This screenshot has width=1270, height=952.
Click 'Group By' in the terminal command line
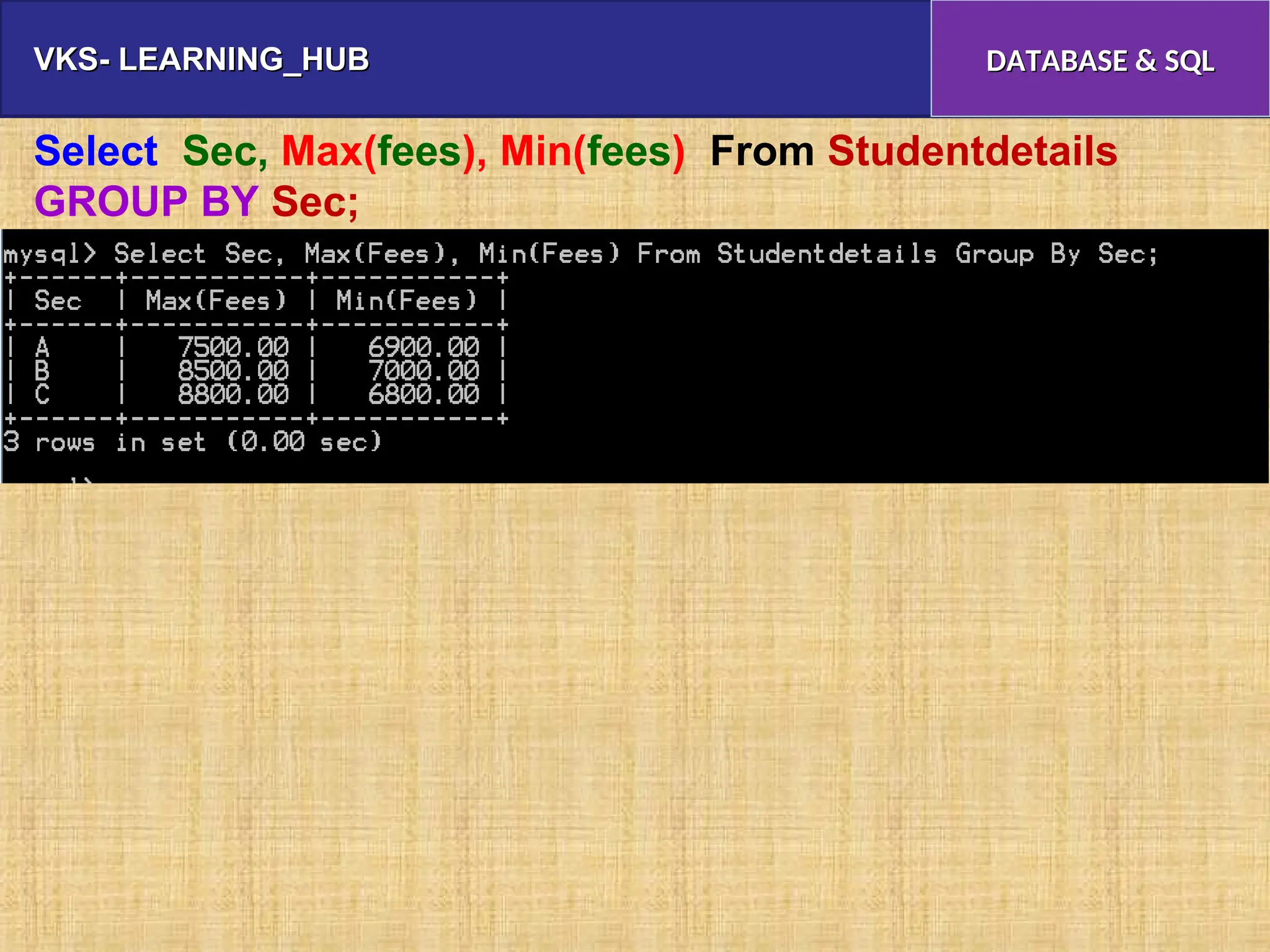[x=1018, y=255]
